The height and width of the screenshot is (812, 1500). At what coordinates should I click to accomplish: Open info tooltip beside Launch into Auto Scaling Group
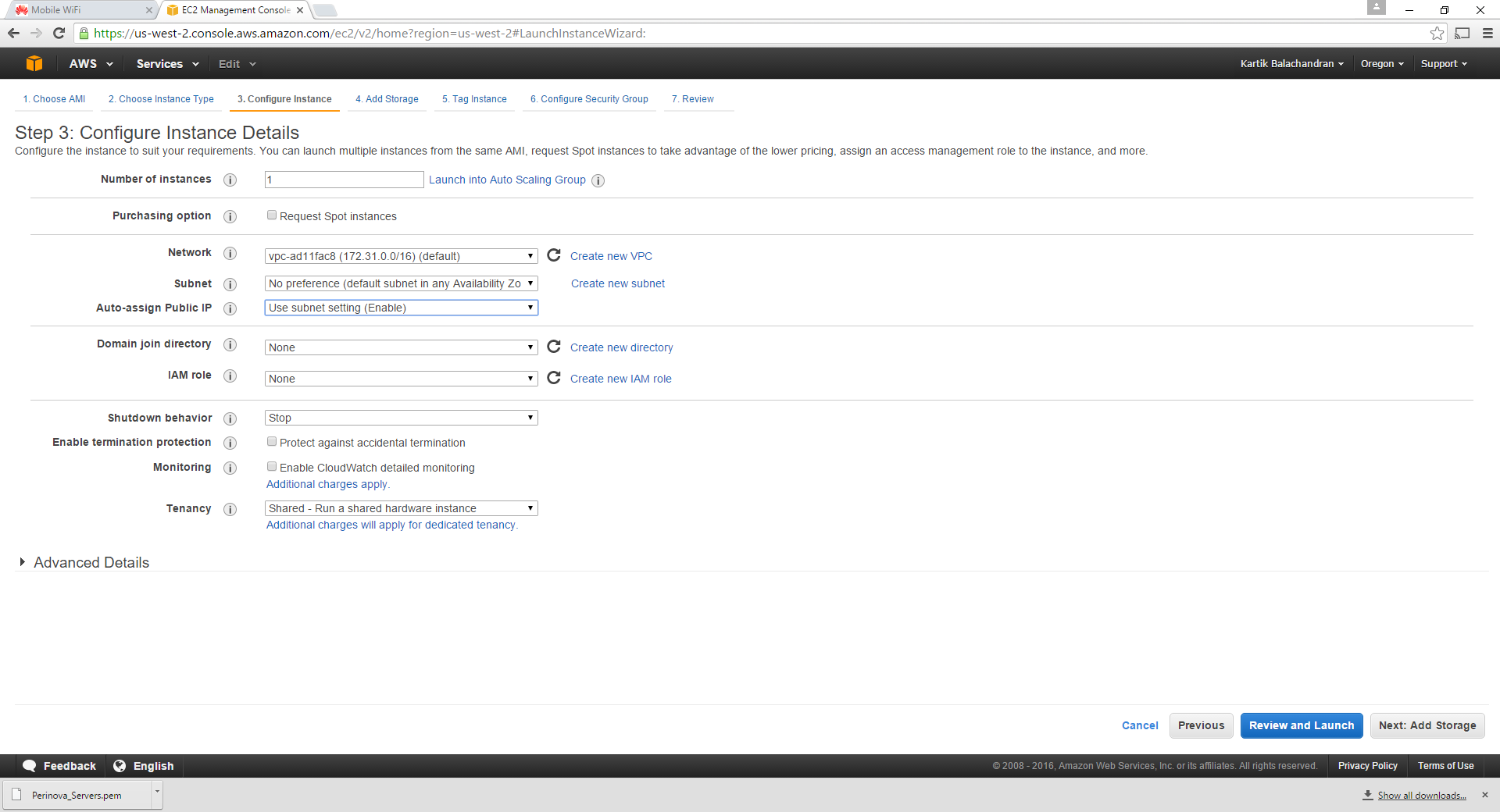pyautogui.click(x=598, y=180)
